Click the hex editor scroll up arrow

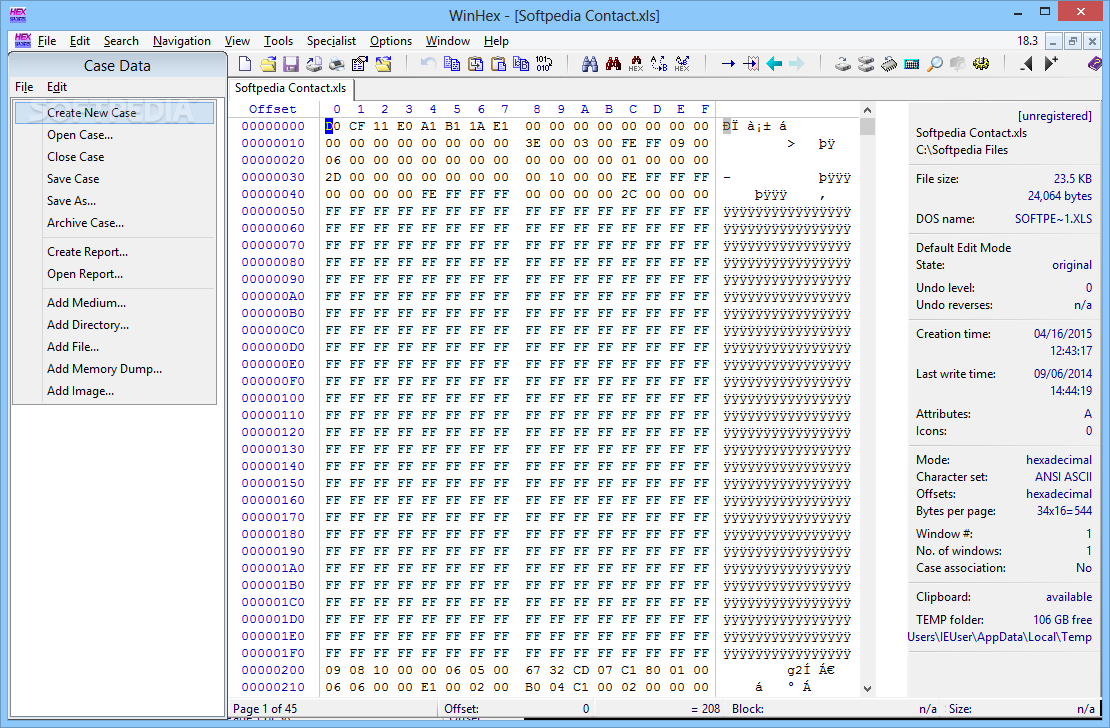[x=867, y=110]
